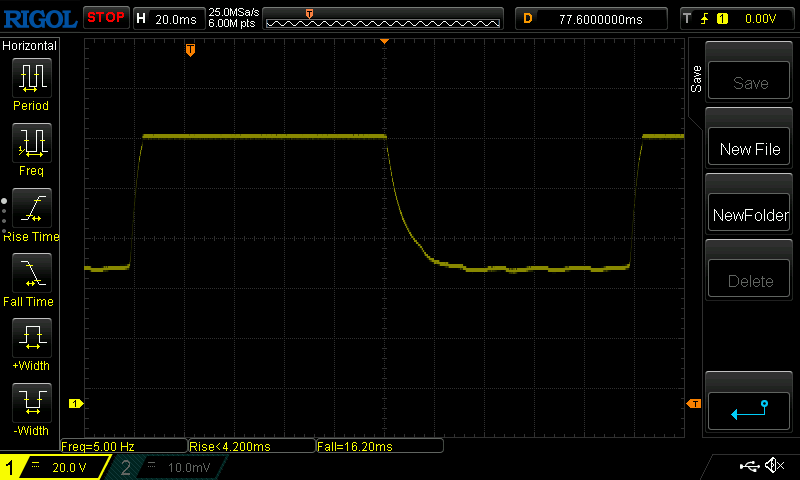Screen dimensions: 800x480
Task: Open the vertical Save menu tab
Action: 696,80
